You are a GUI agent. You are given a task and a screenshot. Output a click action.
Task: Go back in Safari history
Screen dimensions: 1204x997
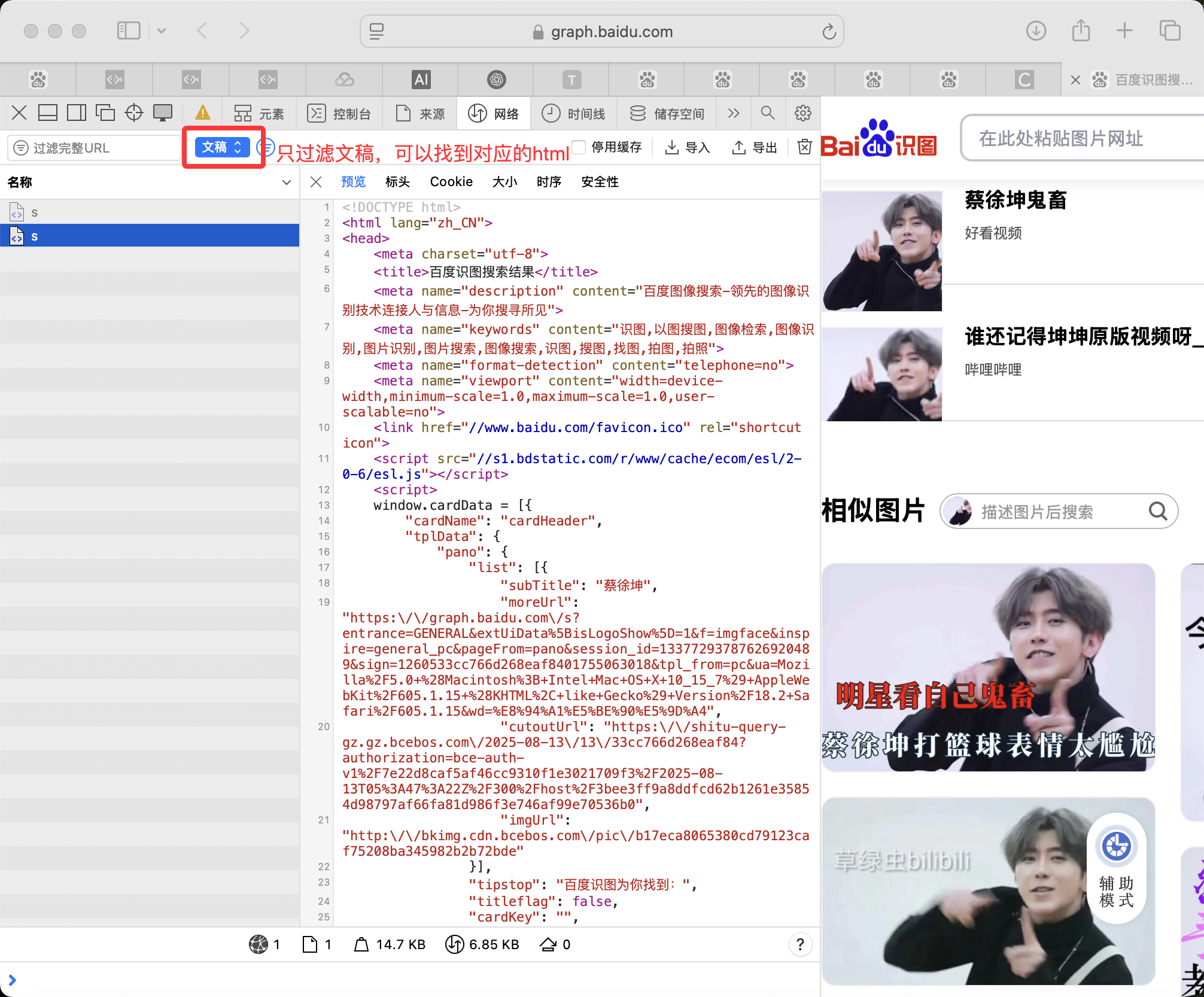coord(202,31)
